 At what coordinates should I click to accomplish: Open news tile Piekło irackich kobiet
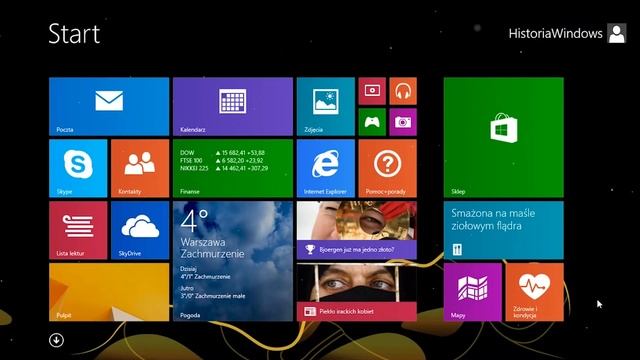tap(357, 292)
